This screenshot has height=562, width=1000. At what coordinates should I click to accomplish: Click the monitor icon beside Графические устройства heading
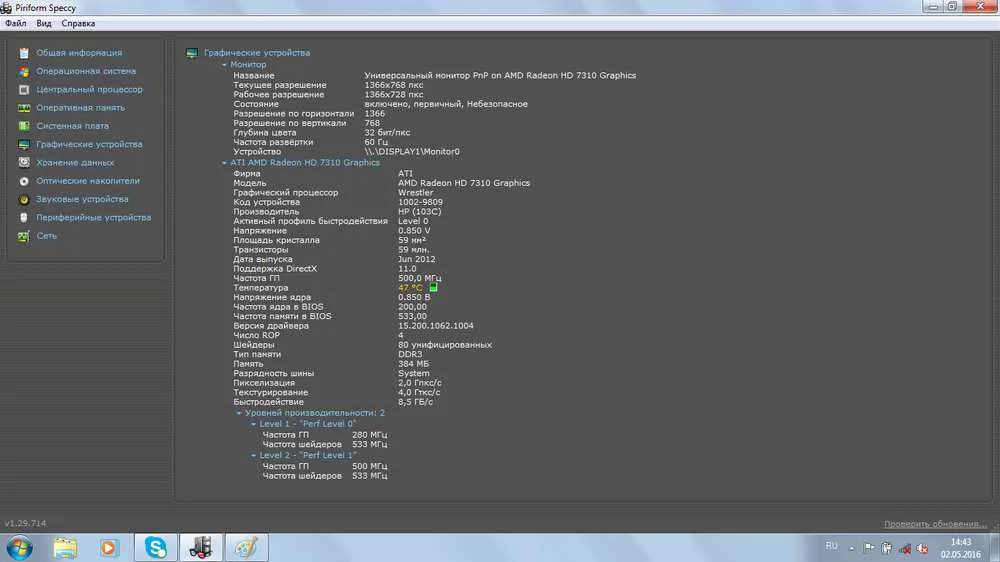pyautogui.click(x=191, y=53)
